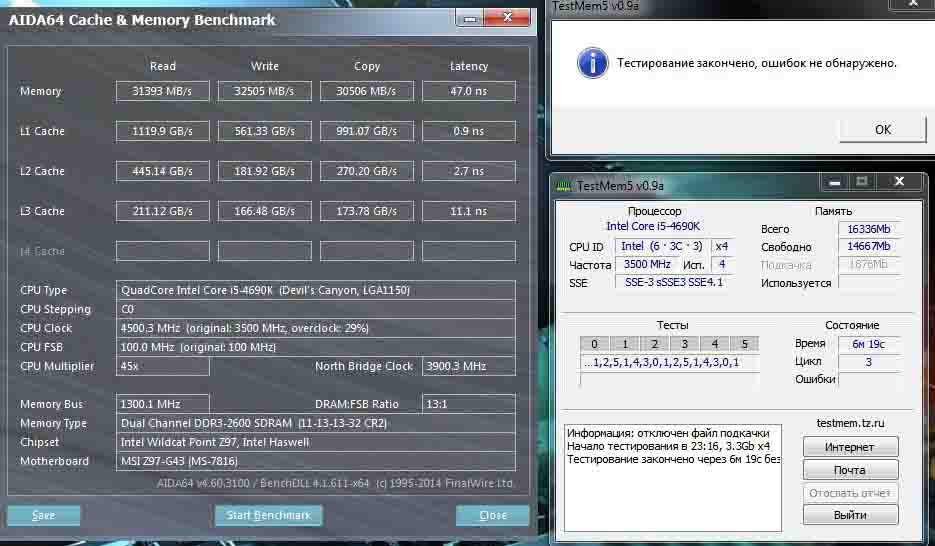Click CPU Multiplier 45x field

tap(162, 366)
